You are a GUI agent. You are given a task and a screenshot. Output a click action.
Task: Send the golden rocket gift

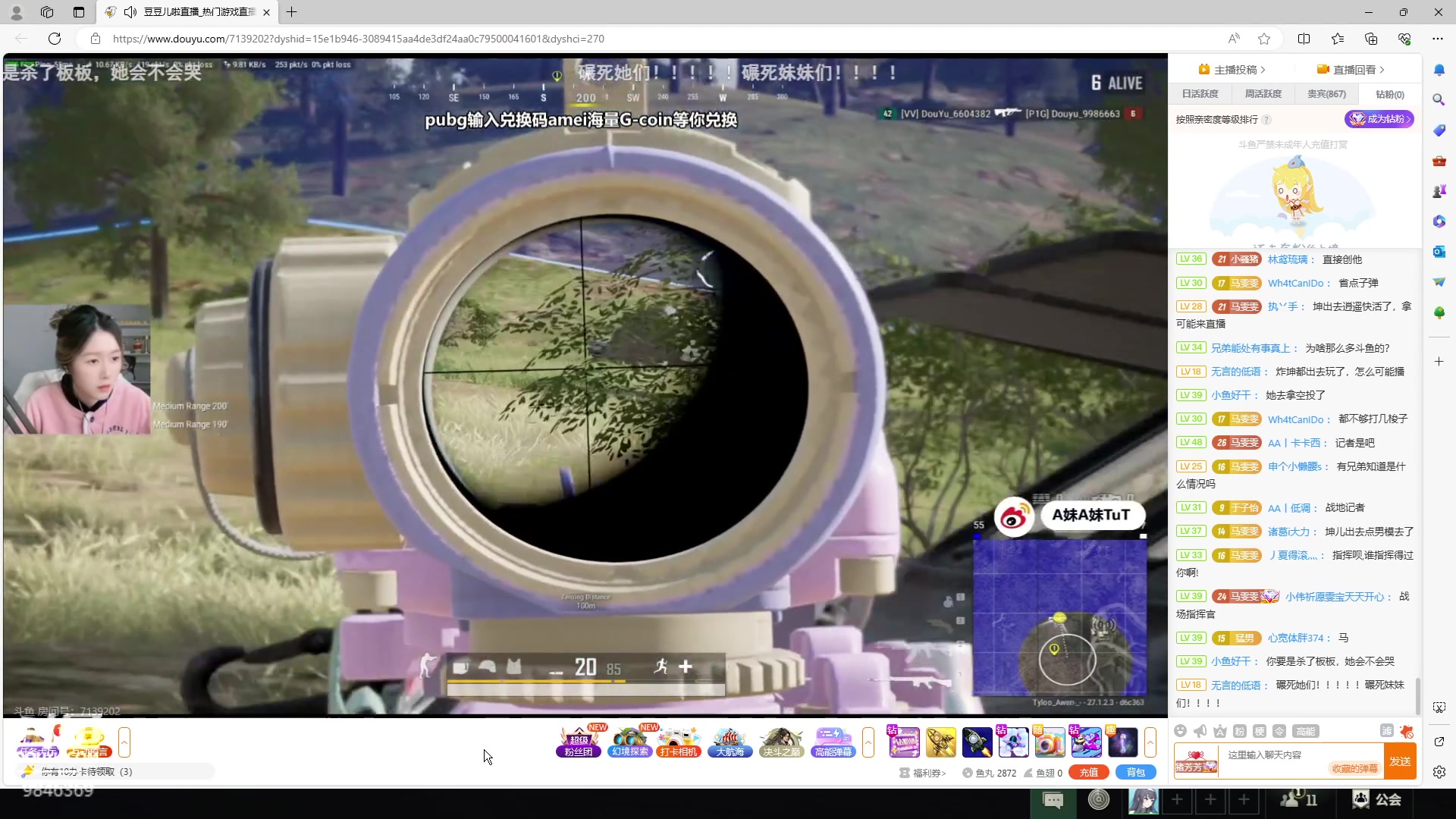click(940, 742)
